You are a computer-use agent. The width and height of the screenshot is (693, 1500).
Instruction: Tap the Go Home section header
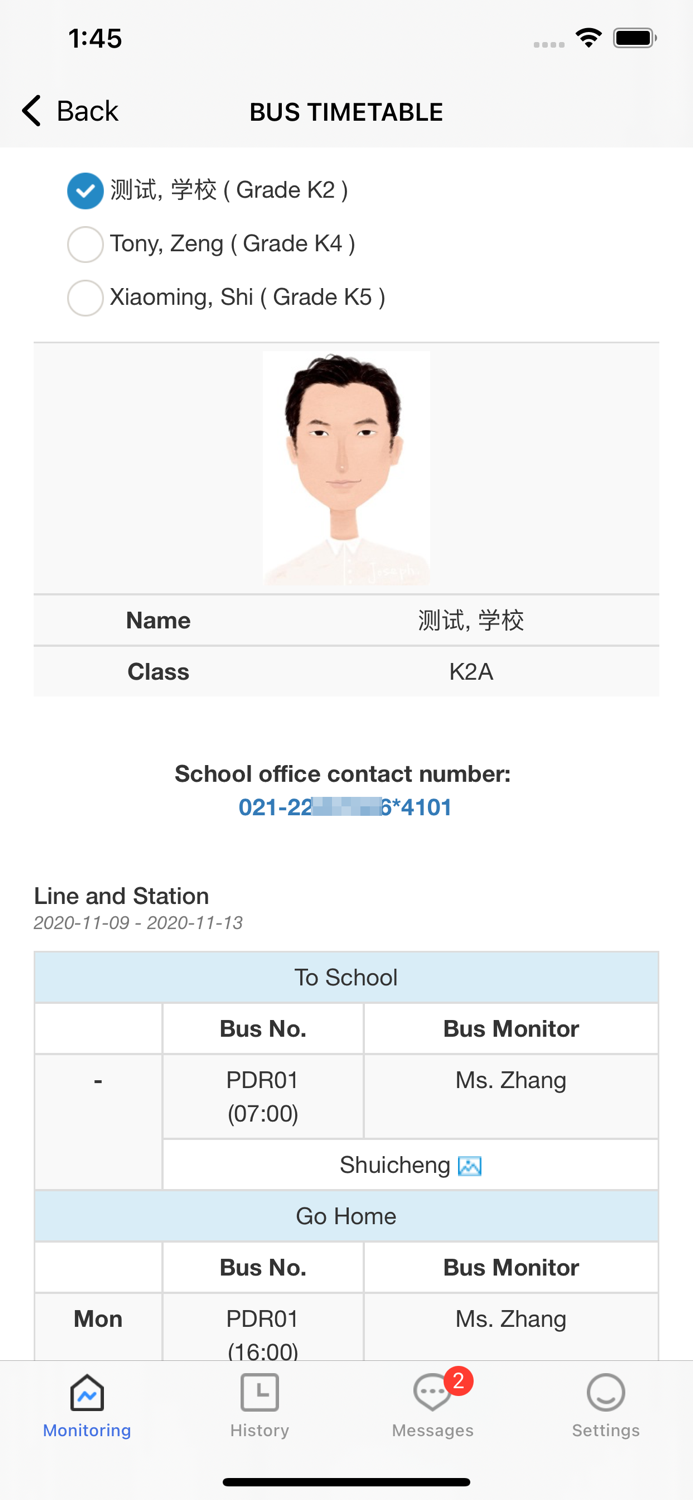click(346, 1217)
